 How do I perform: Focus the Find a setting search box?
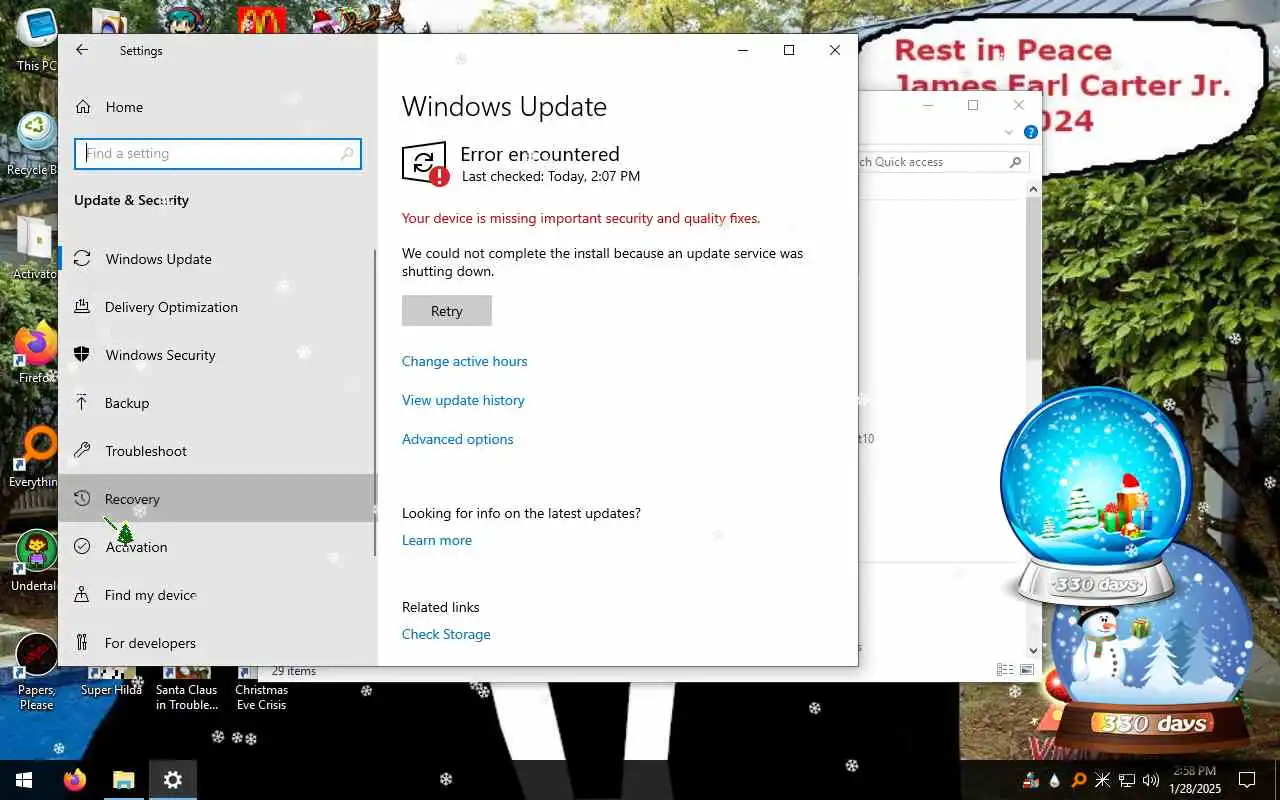point(218,154)
